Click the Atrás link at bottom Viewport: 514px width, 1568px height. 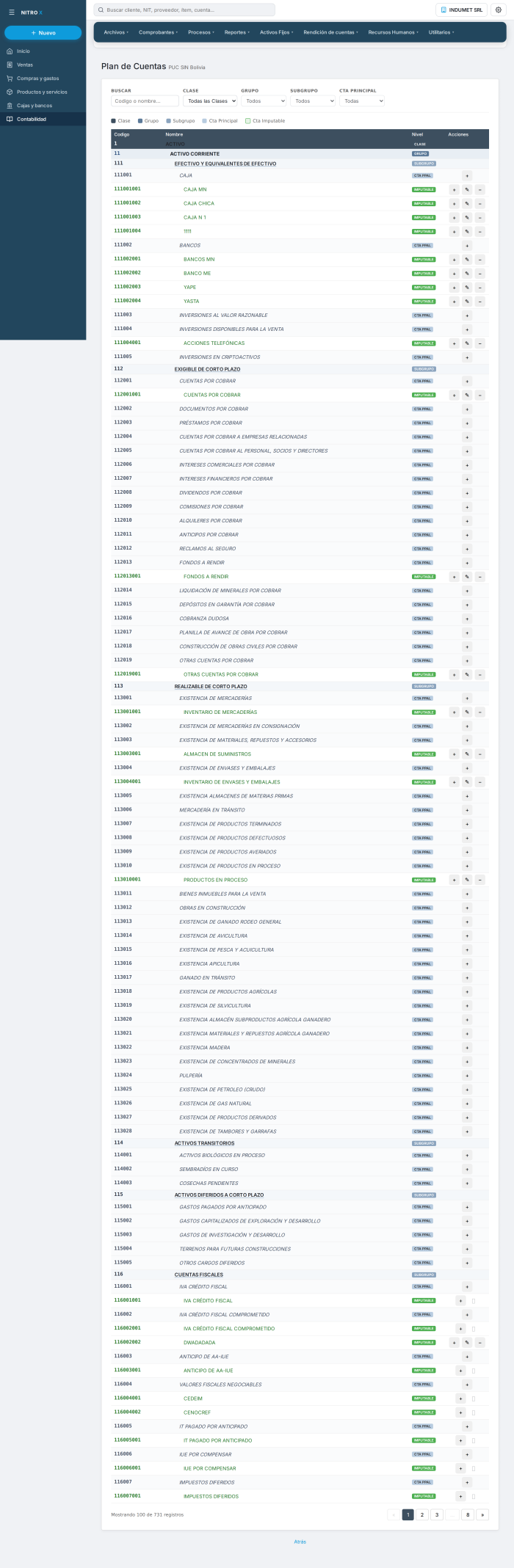click(x=300, y=1542)
